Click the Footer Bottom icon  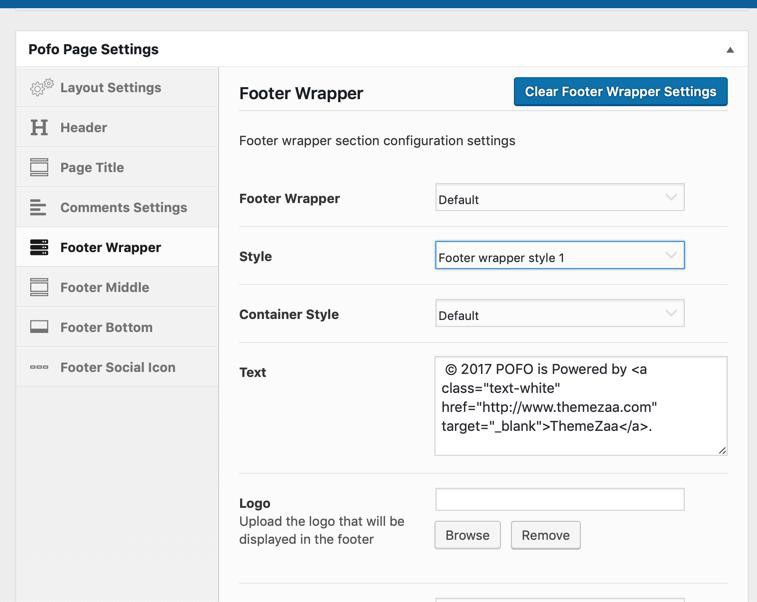pyautogui.click(x=39, y=328)
